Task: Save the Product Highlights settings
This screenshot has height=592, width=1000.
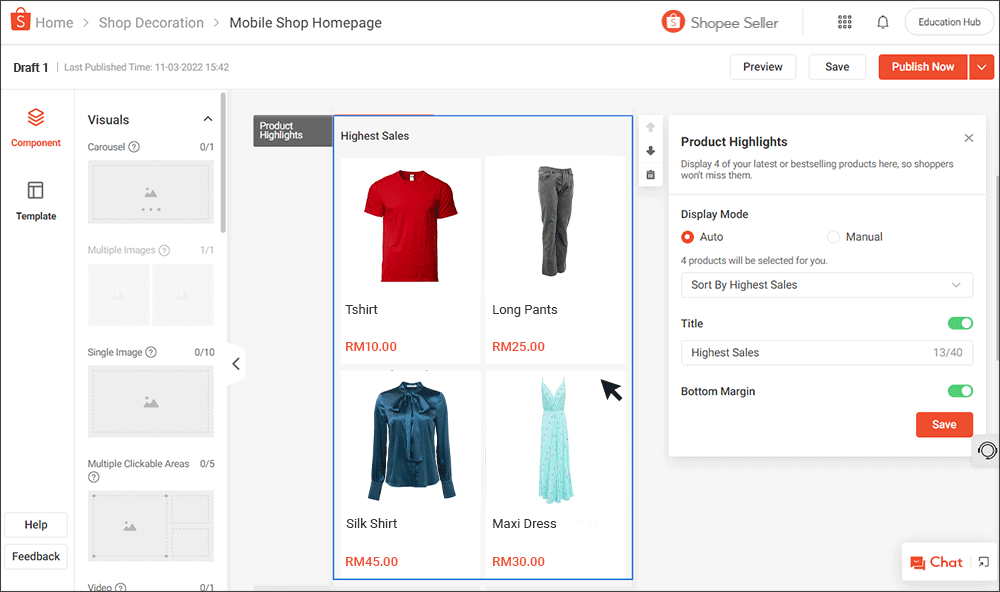Action: tap(944, 424)
